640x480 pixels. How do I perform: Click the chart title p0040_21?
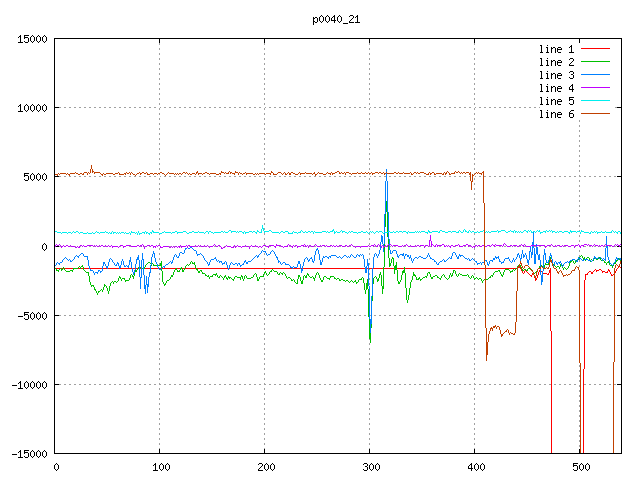coord(337,19)
